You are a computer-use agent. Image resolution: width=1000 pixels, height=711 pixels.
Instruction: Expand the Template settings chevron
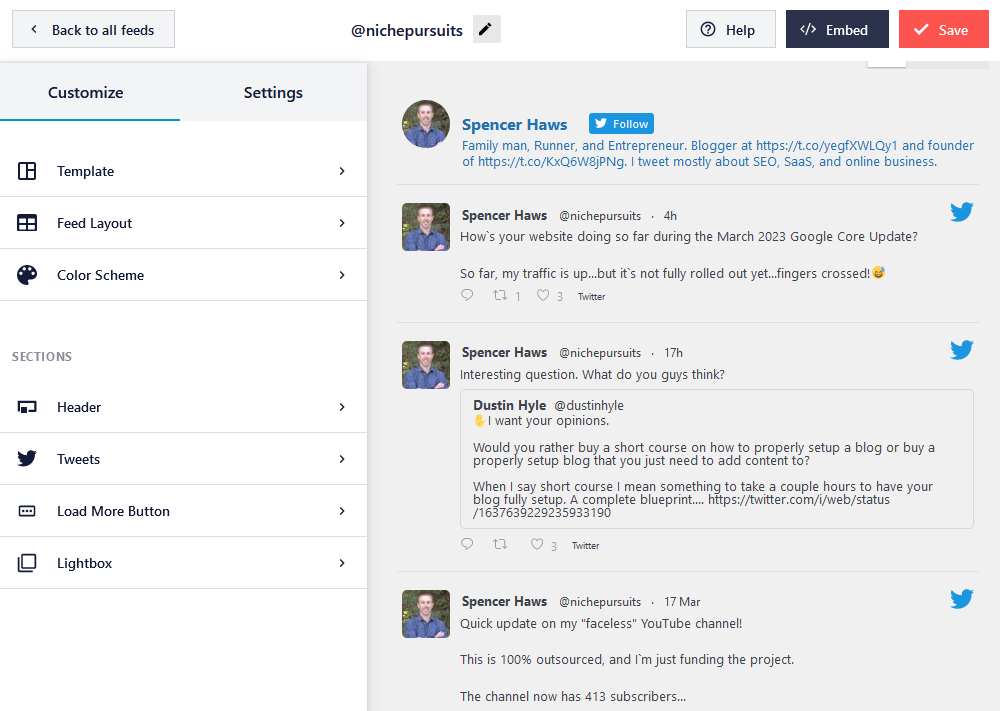pyautogui.click(x=342, y=171)
